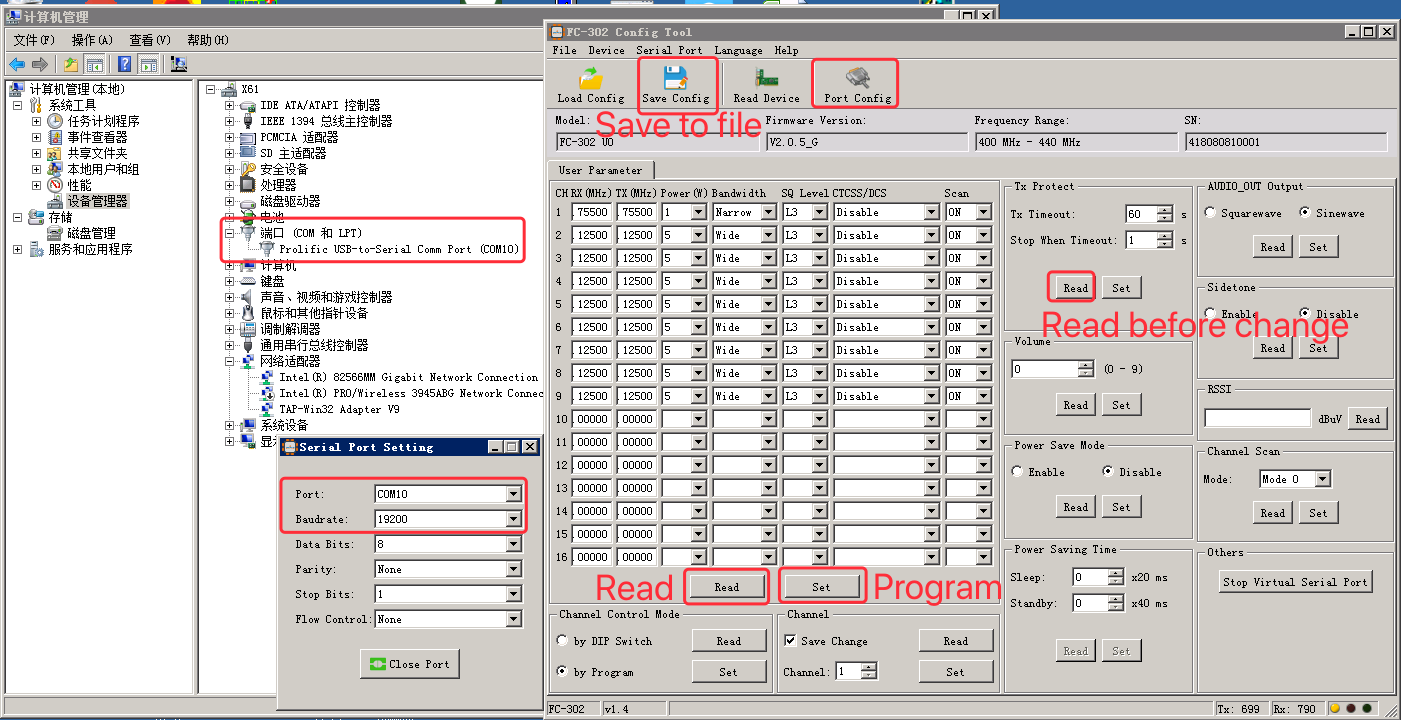Click the RSSI Read button
Image resolution: width=1401 pixels, height=720 pixels.
[x=1367, y=419]
